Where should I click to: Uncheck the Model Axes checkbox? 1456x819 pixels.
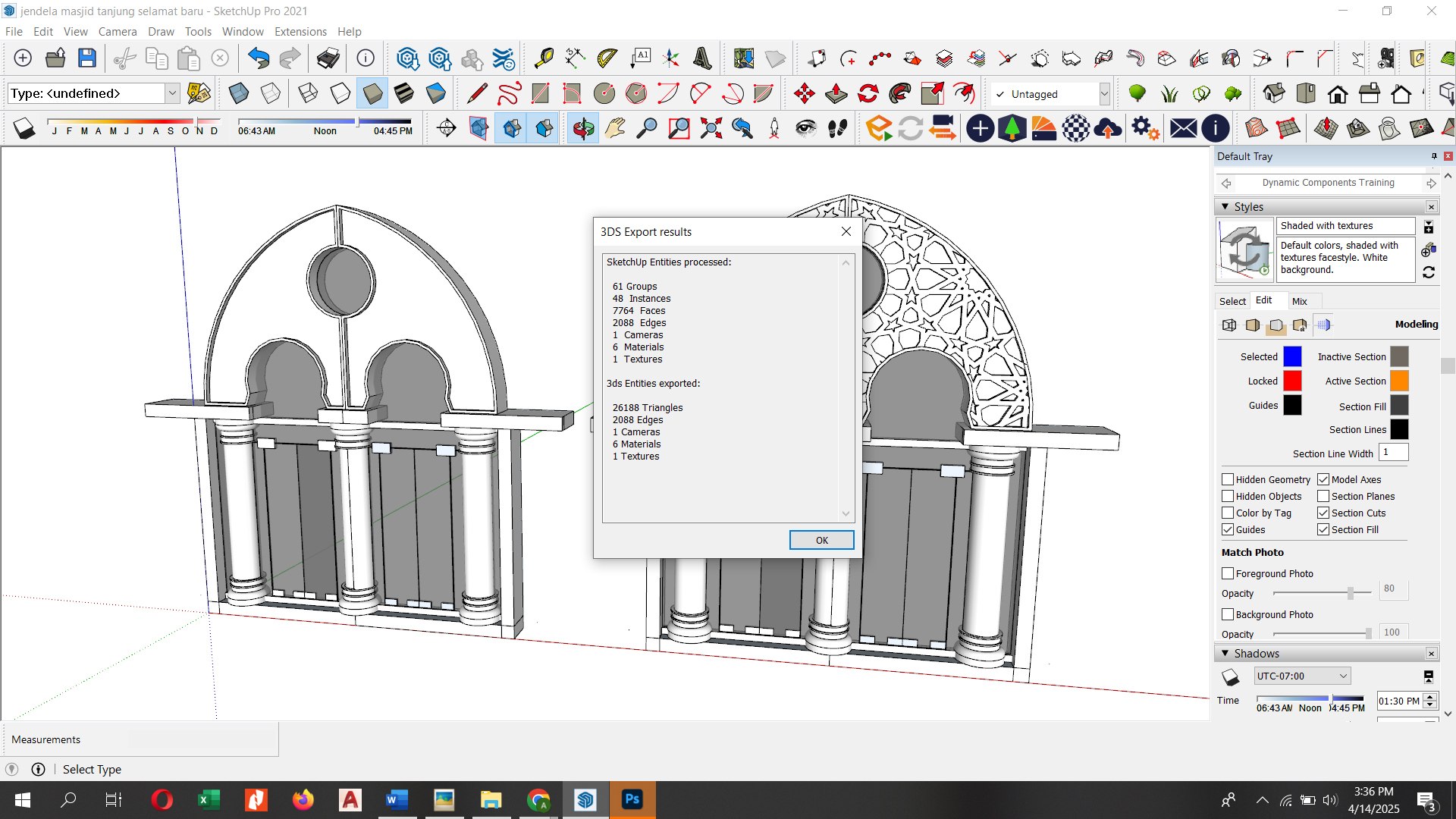pyautogui.click(x=1323, y=479)
